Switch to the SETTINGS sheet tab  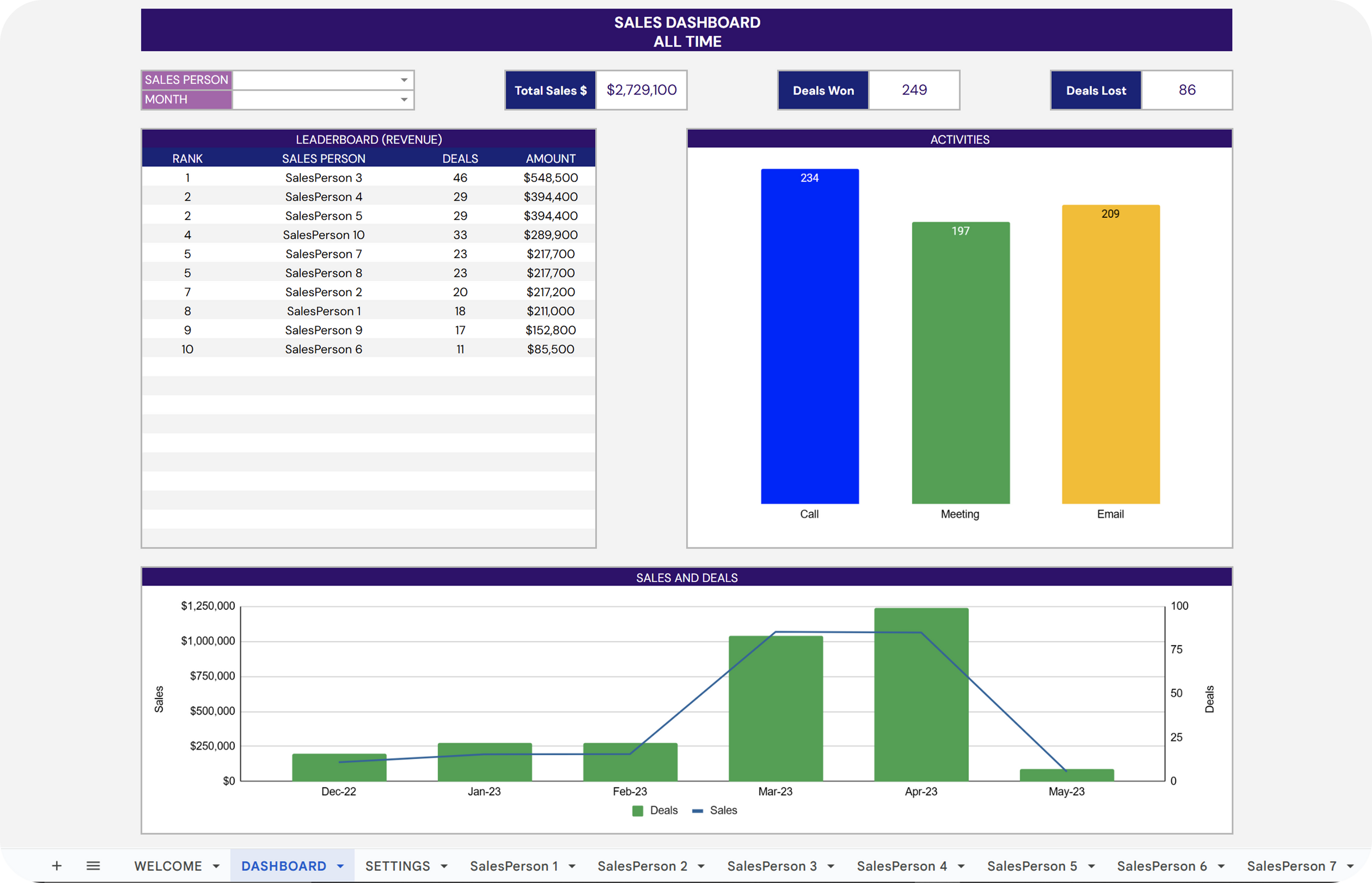click(x=397, y=866)
